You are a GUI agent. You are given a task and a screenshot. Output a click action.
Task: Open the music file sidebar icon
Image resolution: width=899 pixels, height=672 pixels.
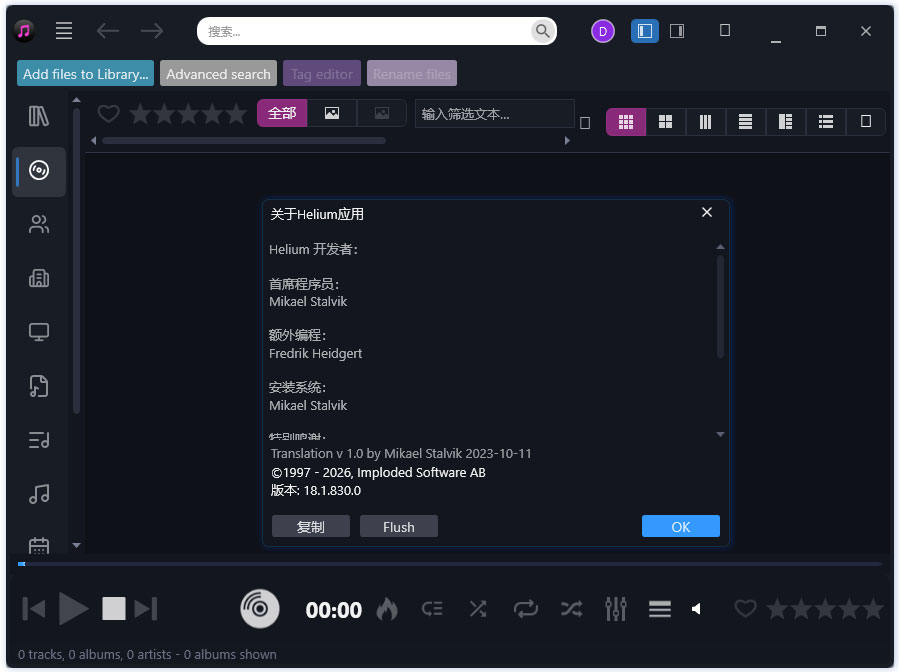(x=39, y=386)
